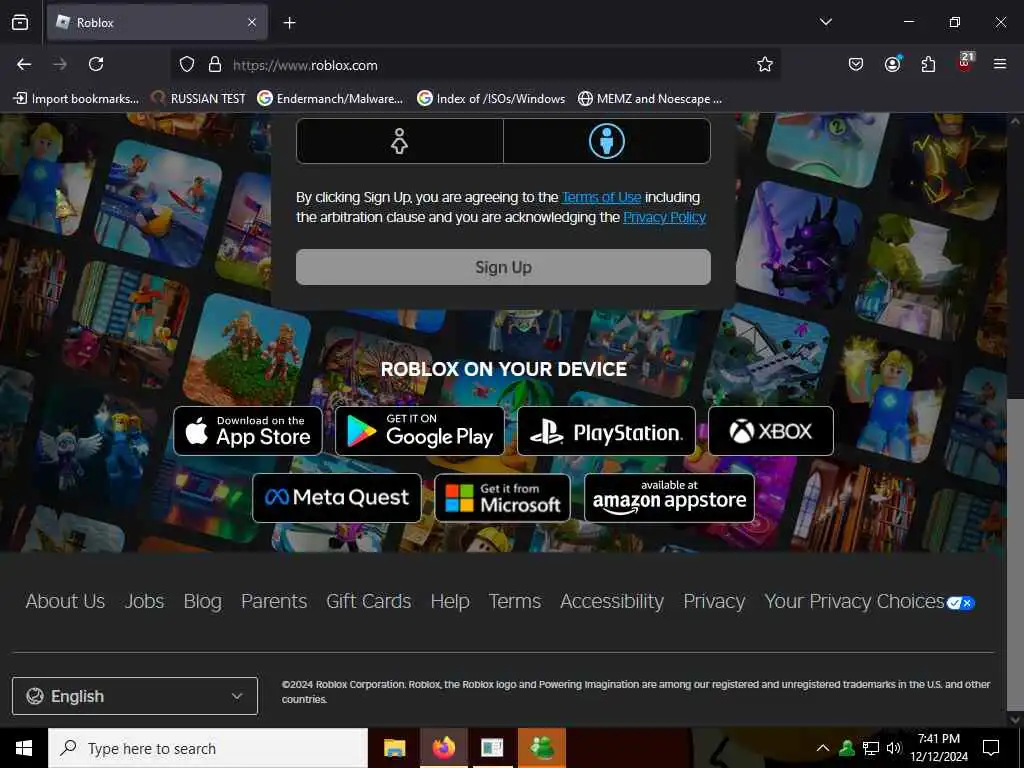
Task: Open a new browser tab
Action: [x=289, y=23]
